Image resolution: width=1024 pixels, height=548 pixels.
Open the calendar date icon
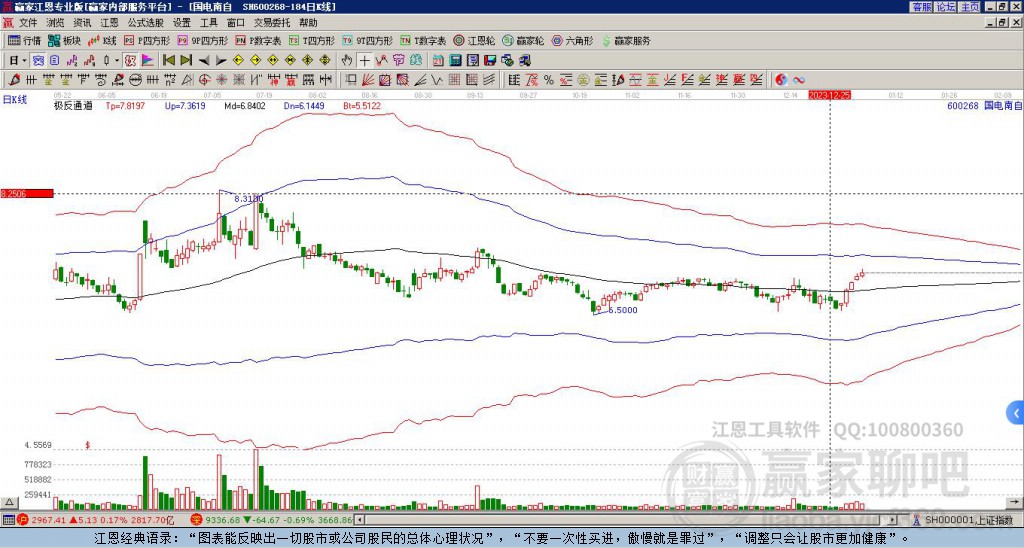pyautogui.click(x=438, y=61)
